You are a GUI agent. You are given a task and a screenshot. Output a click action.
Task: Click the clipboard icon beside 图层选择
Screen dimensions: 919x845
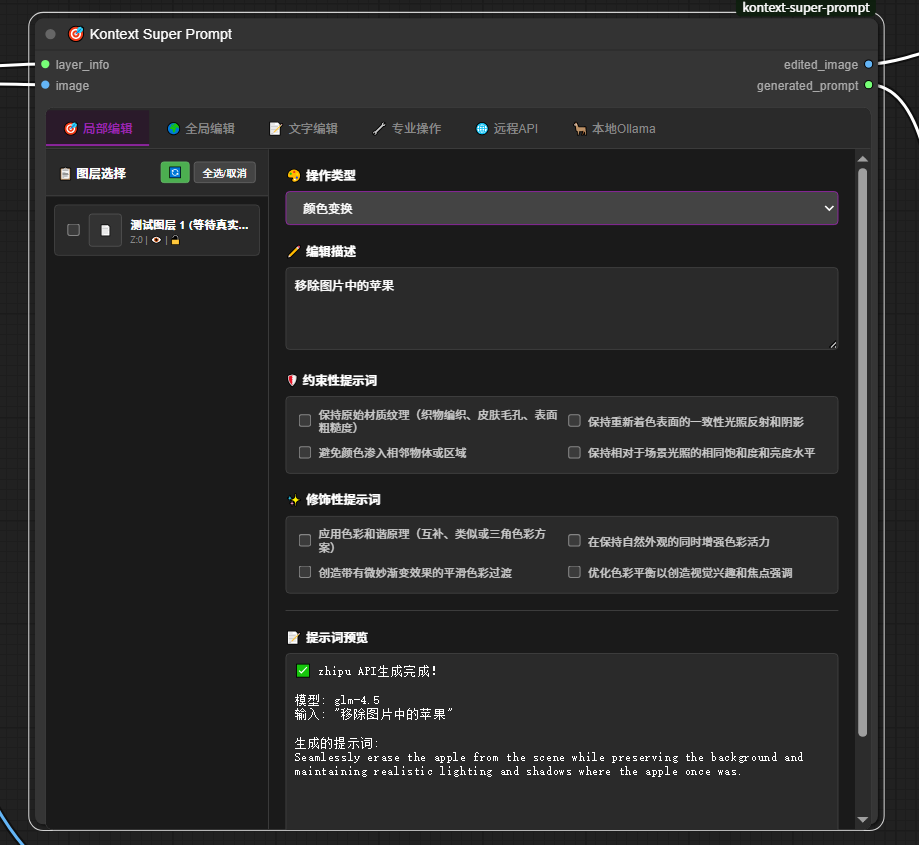coord(65,174)
